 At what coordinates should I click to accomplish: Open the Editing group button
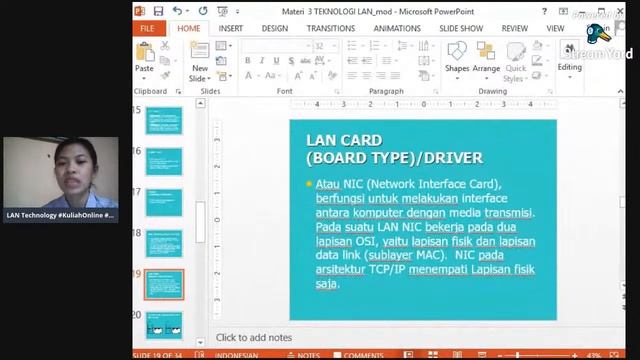(569, 60)
